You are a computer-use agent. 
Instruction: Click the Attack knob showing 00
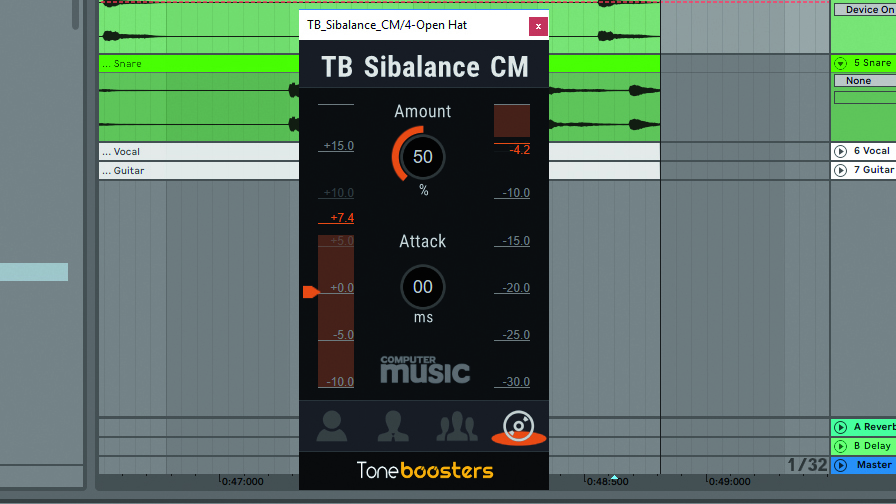click(x=422, y=287)
